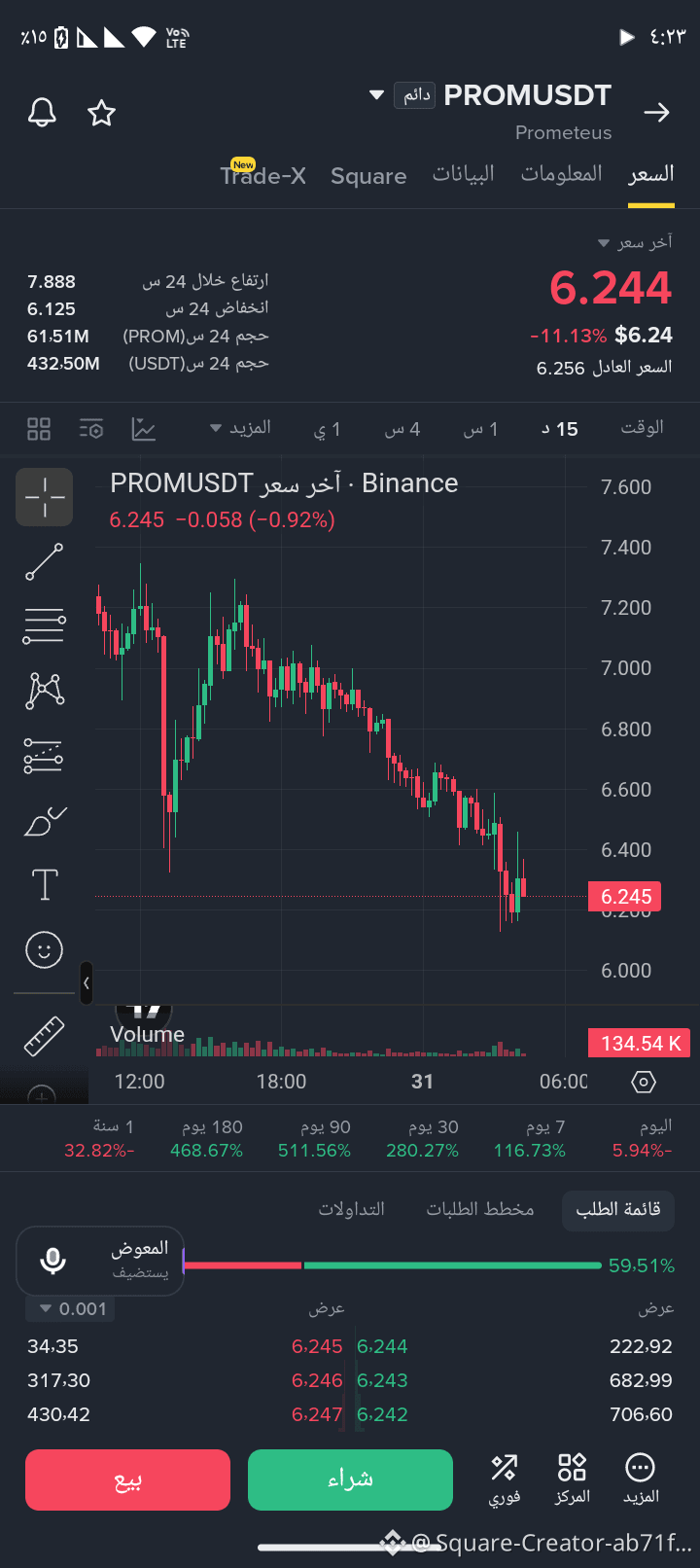Switch to the information tab
Viewport: 700px width, 1568px height.
click(x=562, y=174)
